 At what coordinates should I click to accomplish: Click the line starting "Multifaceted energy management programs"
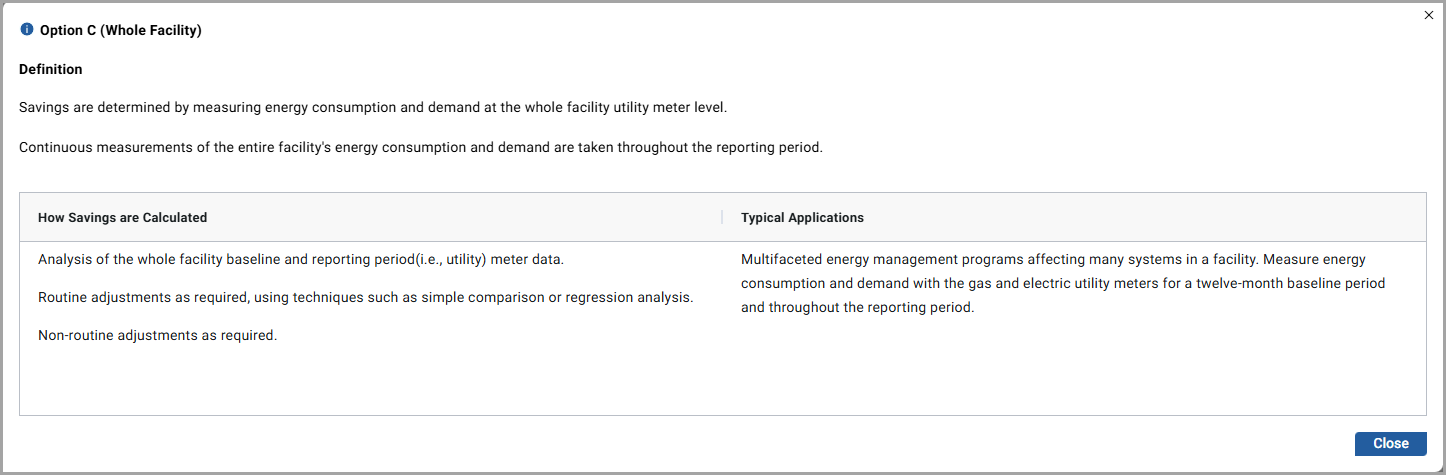(x=1053, y=259)
